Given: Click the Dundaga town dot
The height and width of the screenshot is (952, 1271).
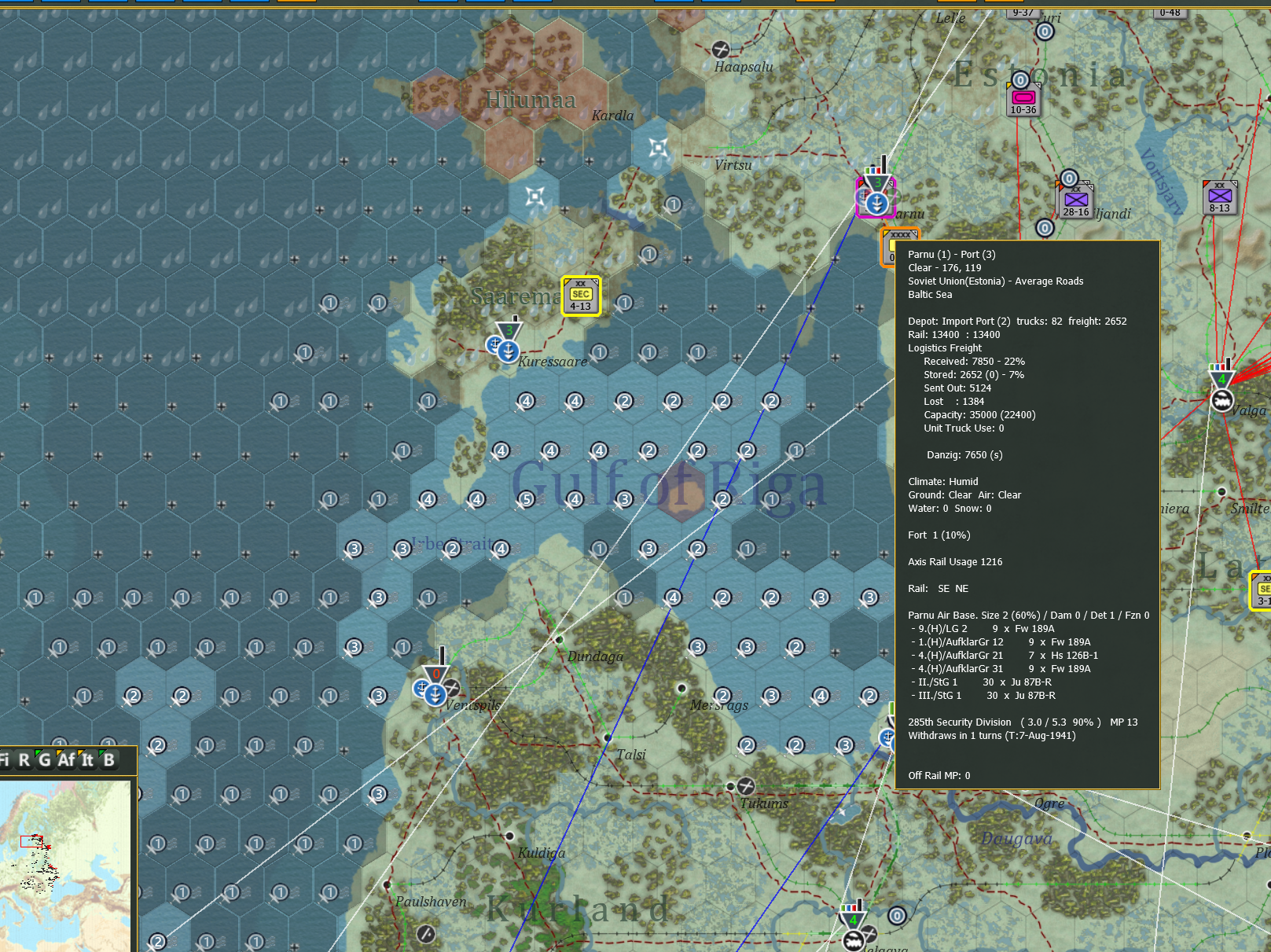Looking at the screenshot, I should [x=559, y=639].
